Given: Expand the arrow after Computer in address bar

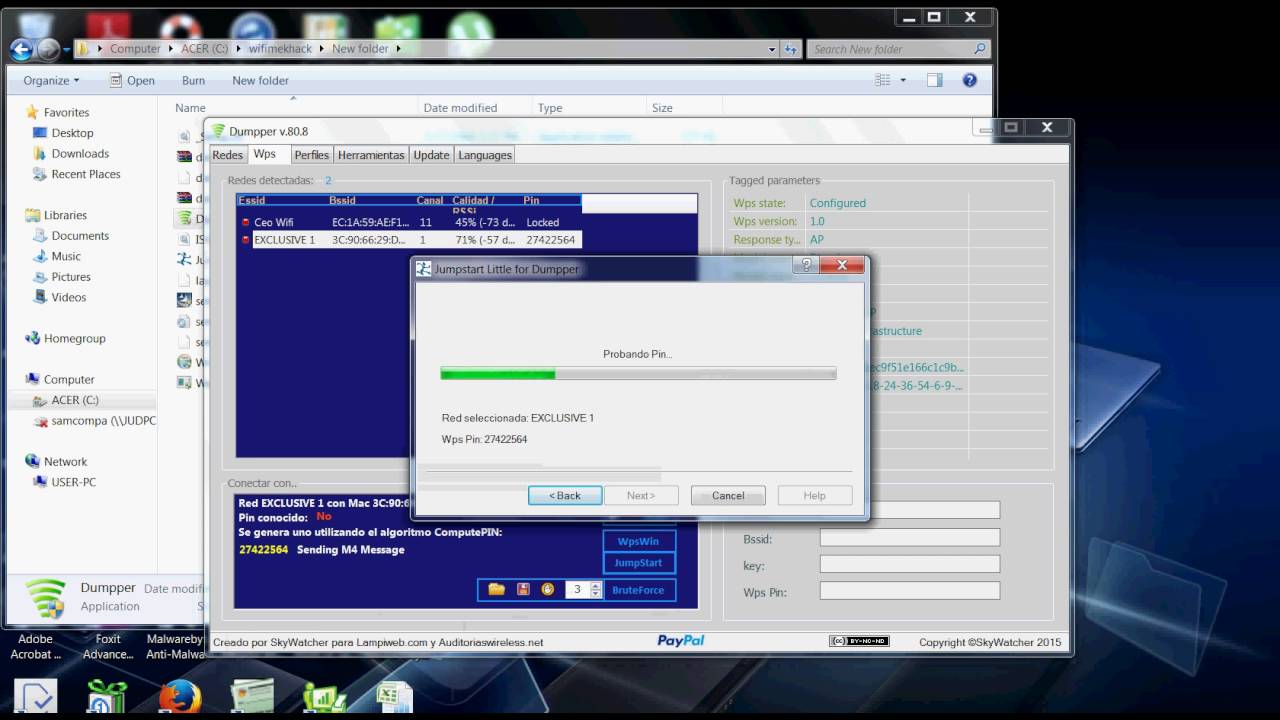Looking at the screenshot, I should 170,48.
